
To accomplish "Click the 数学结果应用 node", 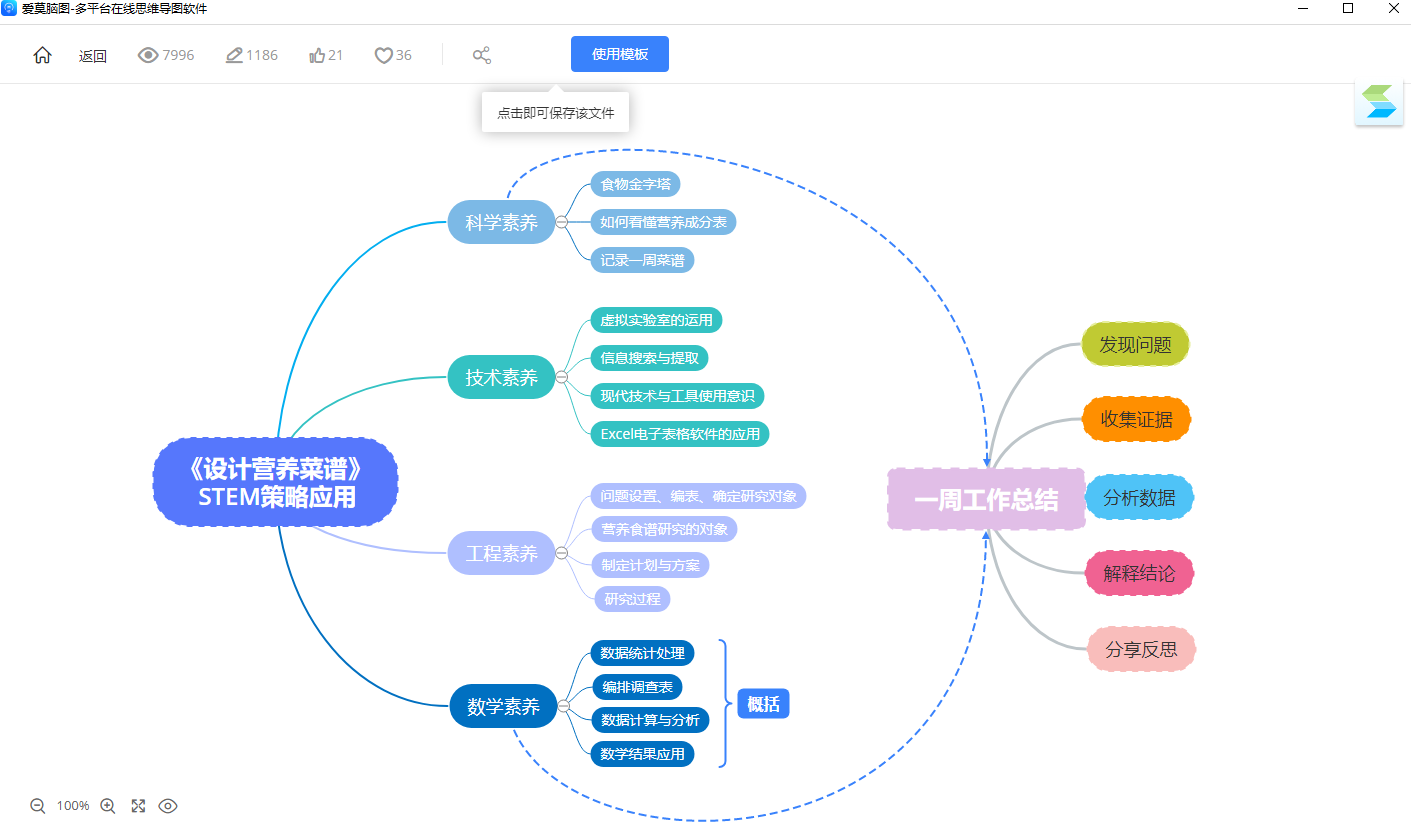I will 642,754.
